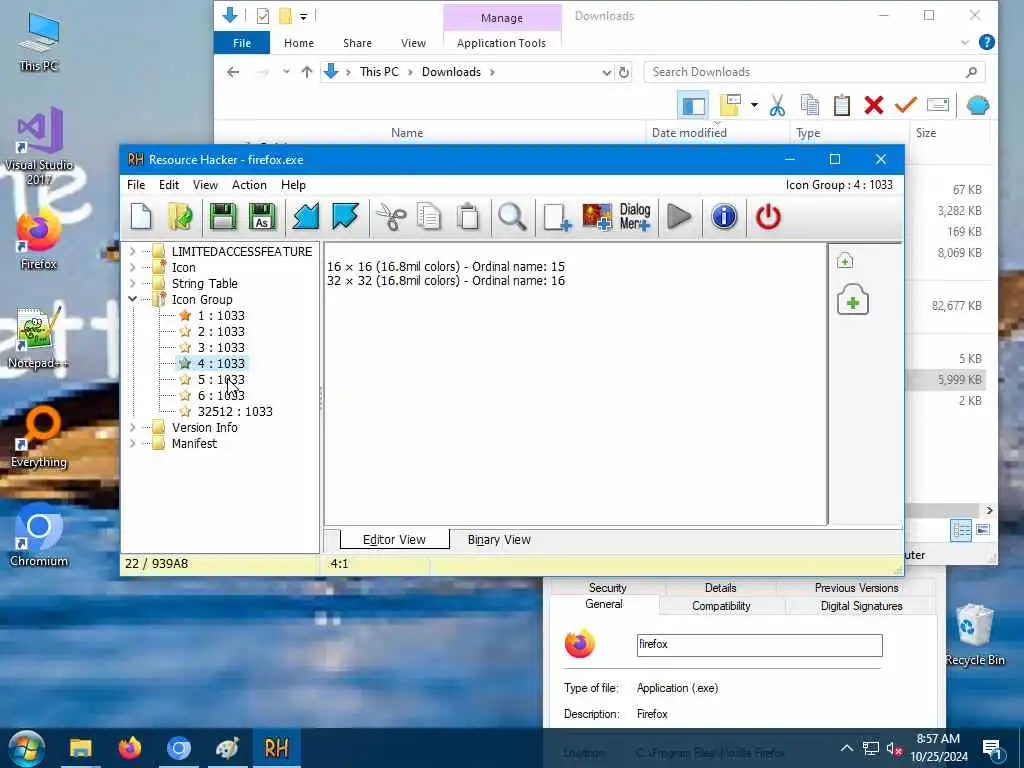The height and width of the screenshot is (768, 1024).
Task: Click the Copy icon in Resource Hacker toolbar
Action: click(429, 217)
